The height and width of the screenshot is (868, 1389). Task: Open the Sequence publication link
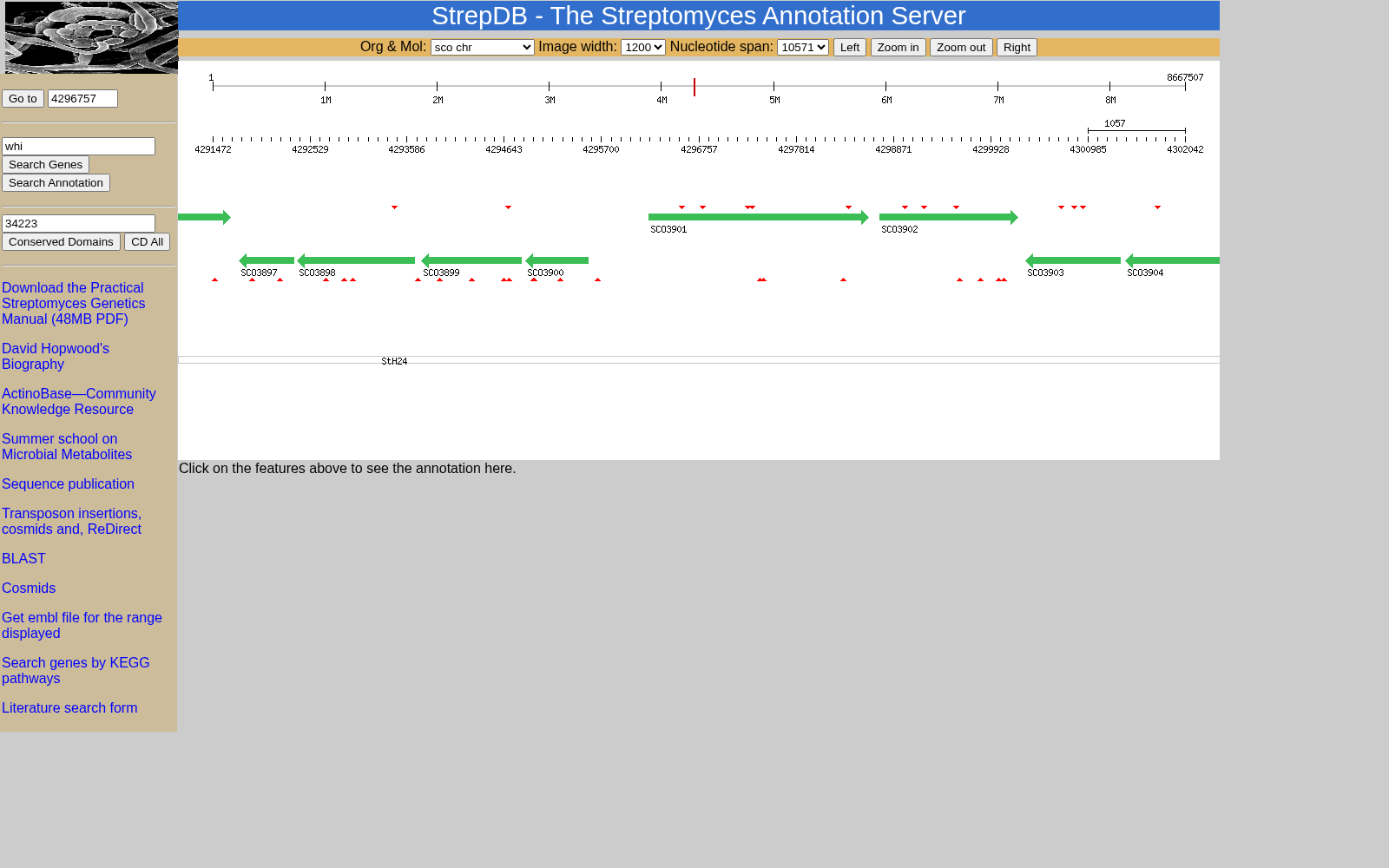point(68,483)
